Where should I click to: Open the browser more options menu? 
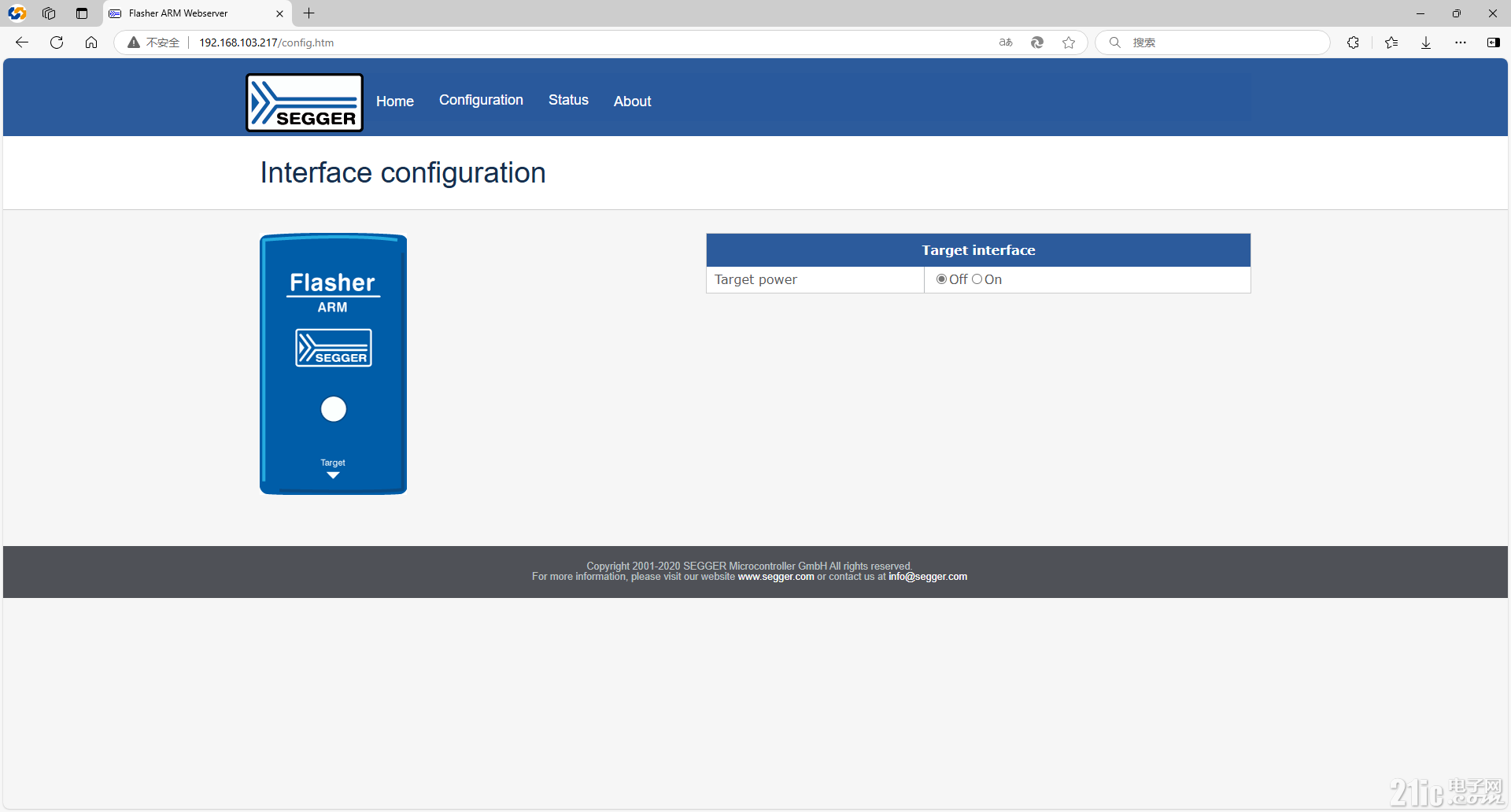click(1461, 42)
